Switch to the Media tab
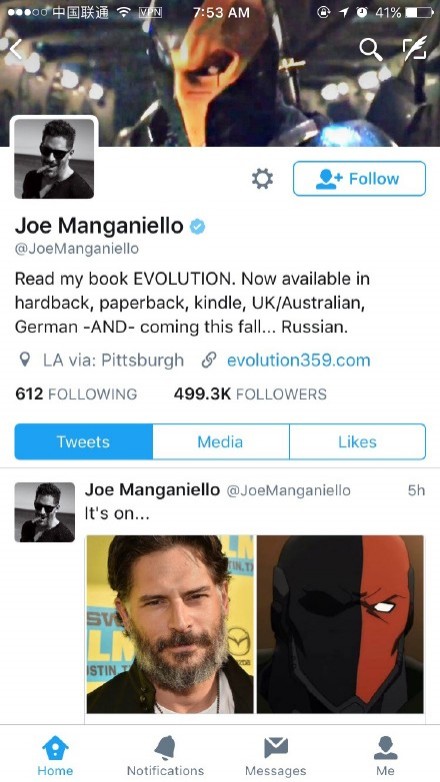This screenshot has height=782, width=440. click(x=220, y=441)
